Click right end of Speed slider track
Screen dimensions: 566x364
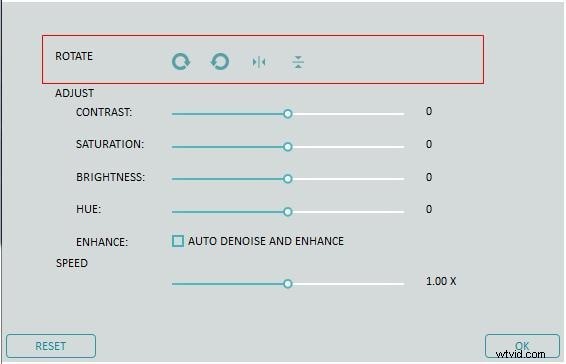coord(402,284)
